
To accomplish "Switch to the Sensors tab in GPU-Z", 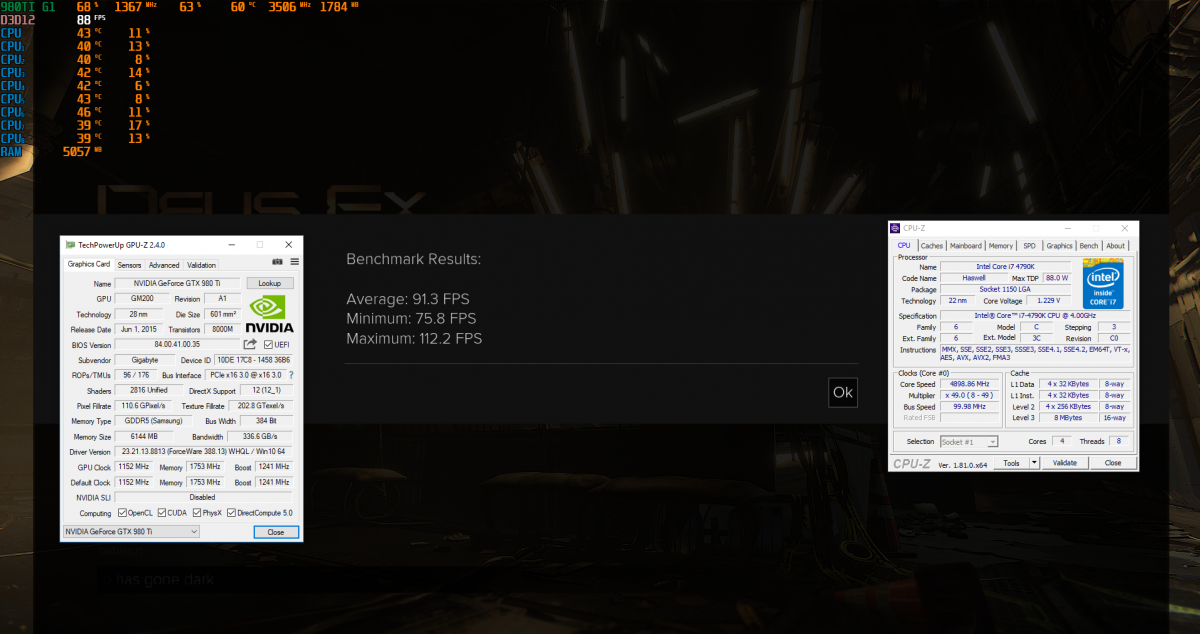I will click(x=130, y=265).
